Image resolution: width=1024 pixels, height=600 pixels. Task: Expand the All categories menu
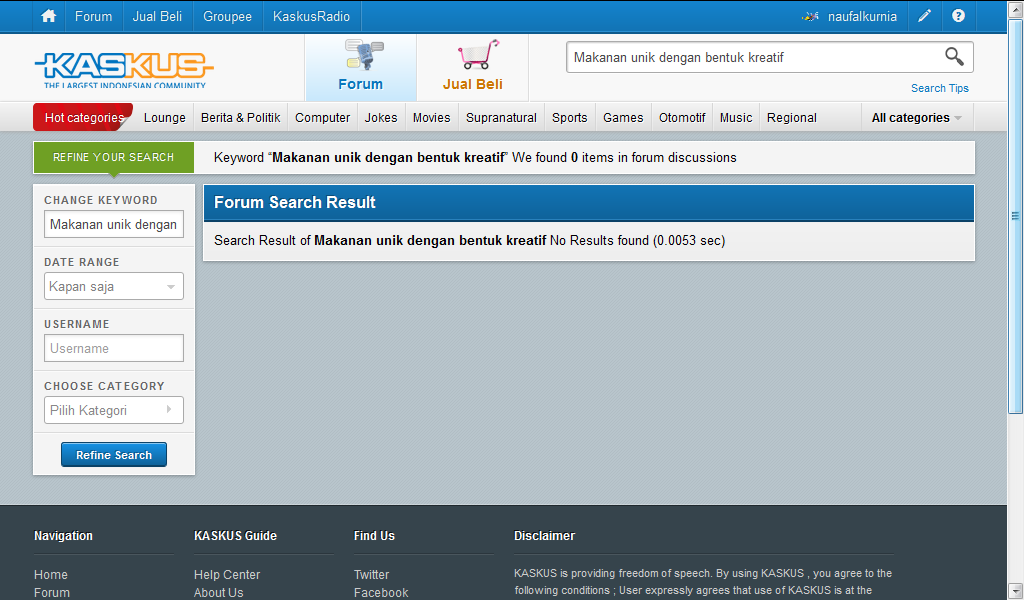click(916, 118)
